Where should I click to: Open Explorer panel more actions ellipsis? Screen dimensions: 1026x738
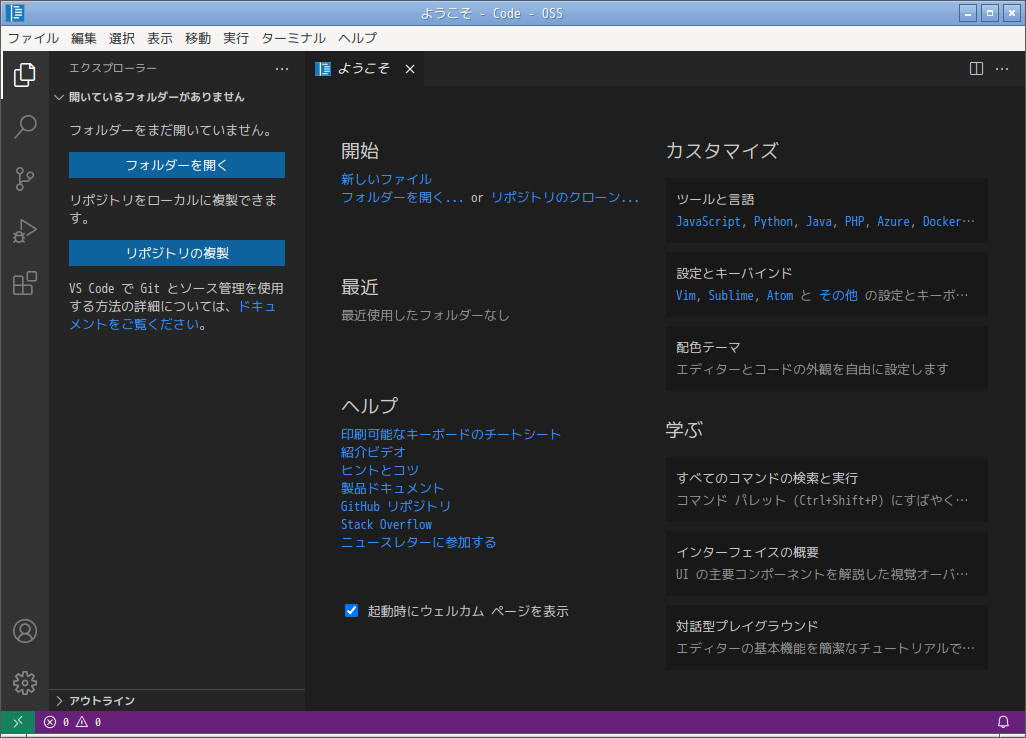(282, 69)
